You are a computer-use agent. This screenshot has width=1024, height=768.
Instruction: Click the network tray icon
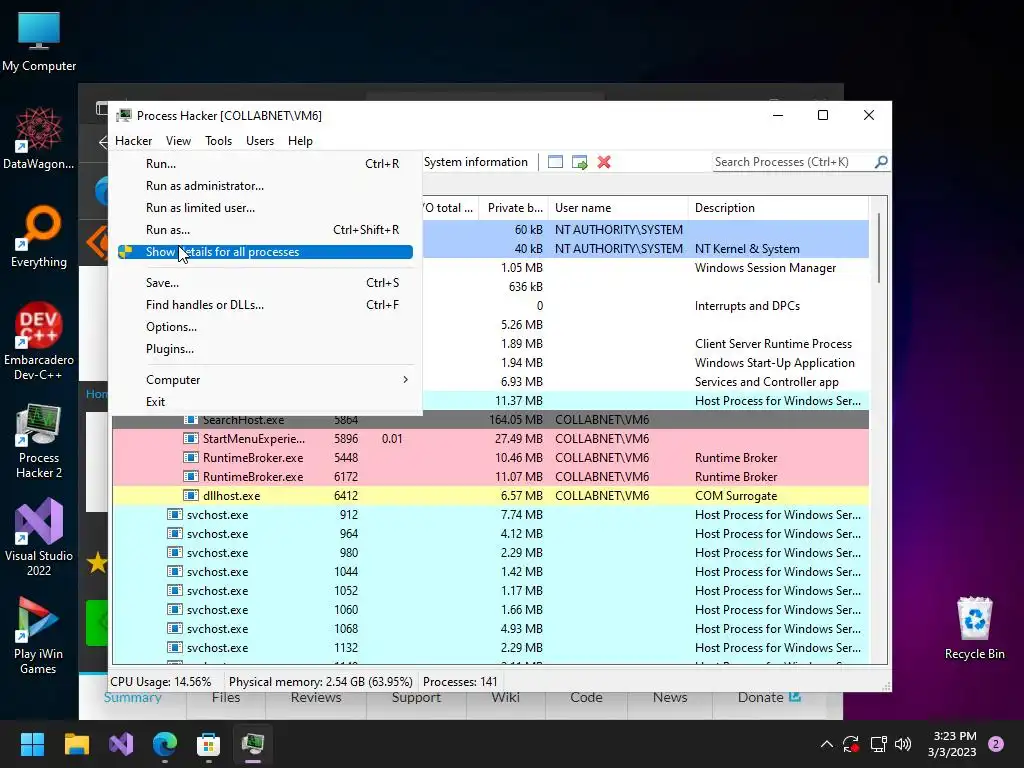point(878,744)
